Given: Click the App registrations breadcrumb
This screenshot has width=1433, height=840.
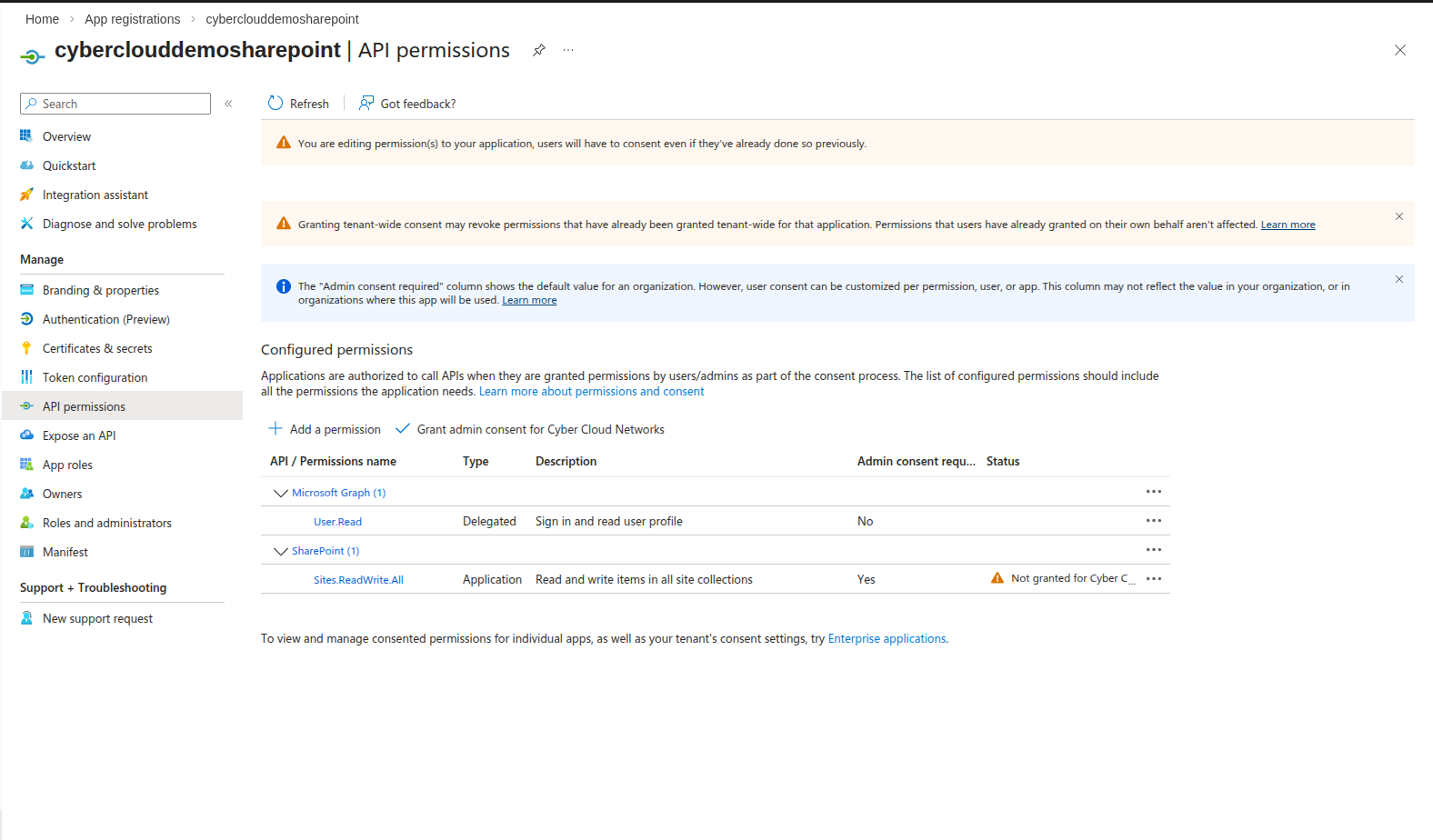Looking at the screenshot, I should point(133,19).
